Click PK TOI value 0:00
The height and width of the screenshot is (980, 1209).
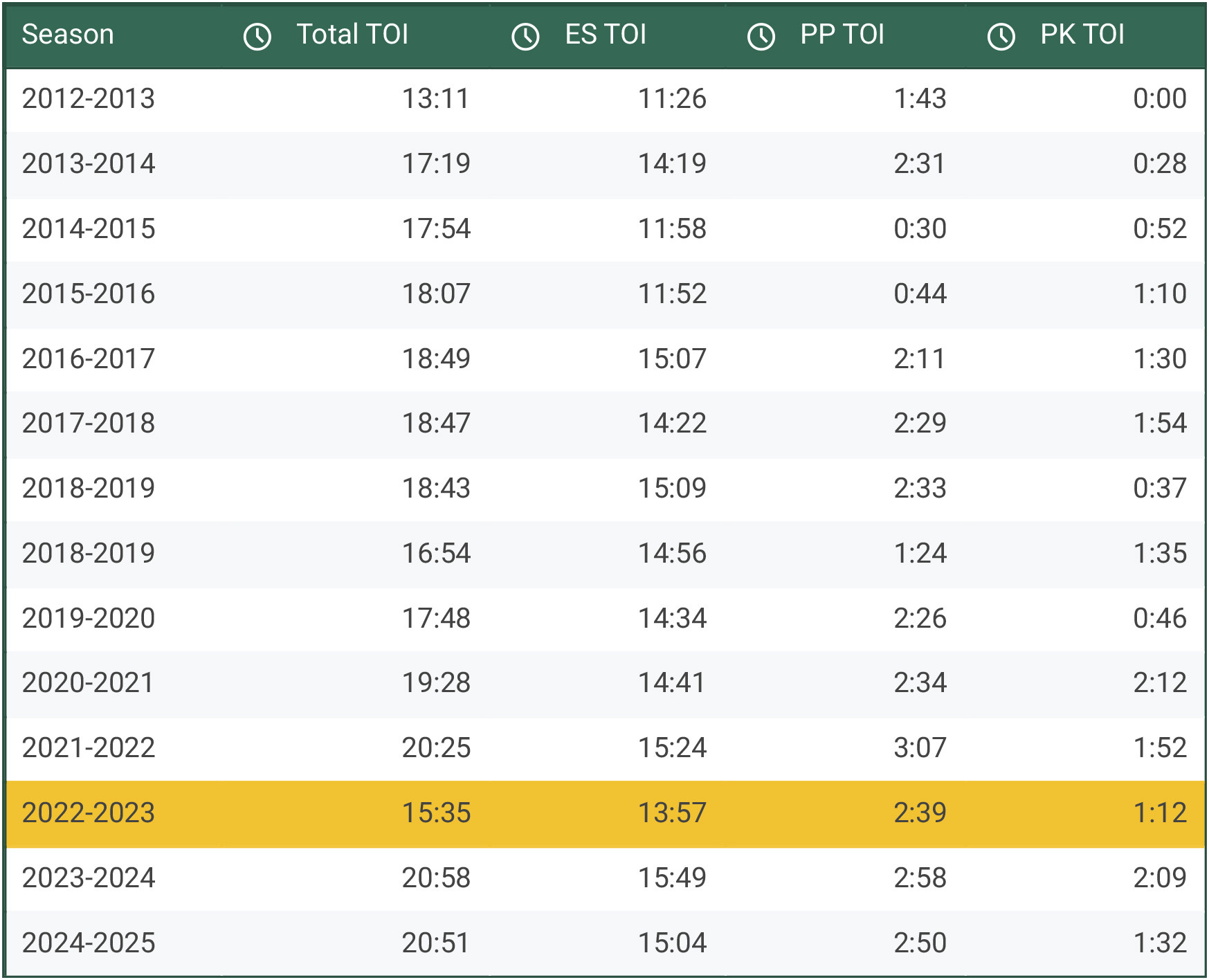click(1160, 99)
